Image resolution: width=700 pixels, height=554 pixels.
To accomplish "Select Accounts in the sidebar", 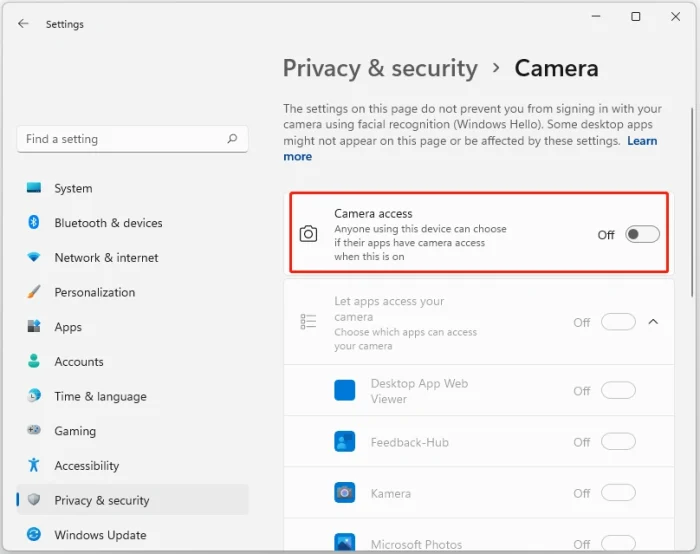I will (x=132, y=361).
